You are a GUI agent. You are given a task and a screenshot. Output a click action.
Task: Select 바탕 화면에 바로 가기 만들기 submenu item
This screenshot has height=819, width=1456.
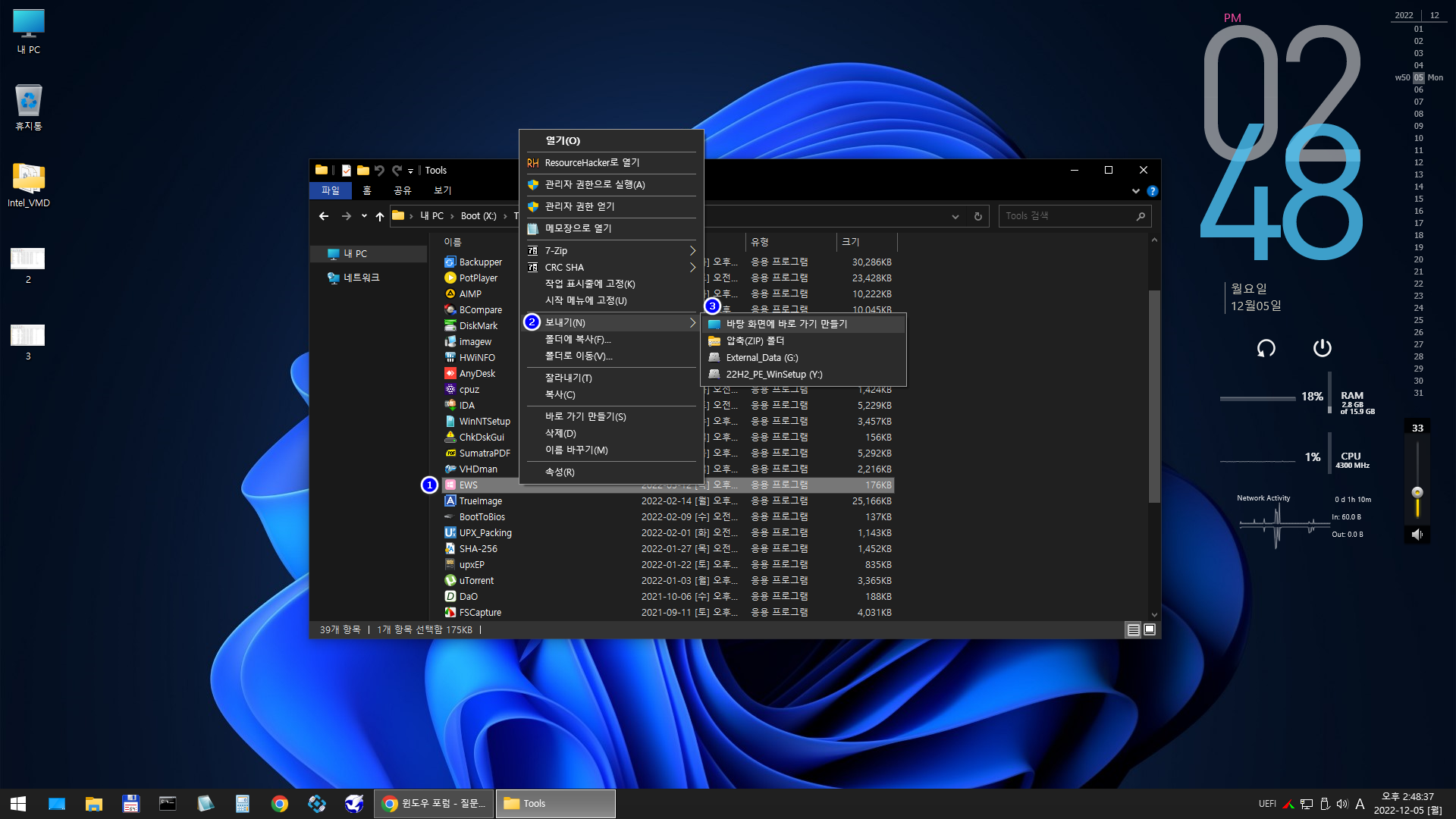[x=804, y=325]
